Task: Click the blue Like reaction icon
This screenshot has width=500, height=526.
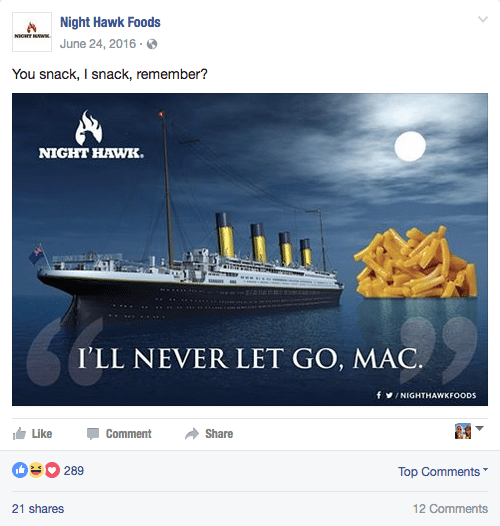Action: [x=20, y=470]
